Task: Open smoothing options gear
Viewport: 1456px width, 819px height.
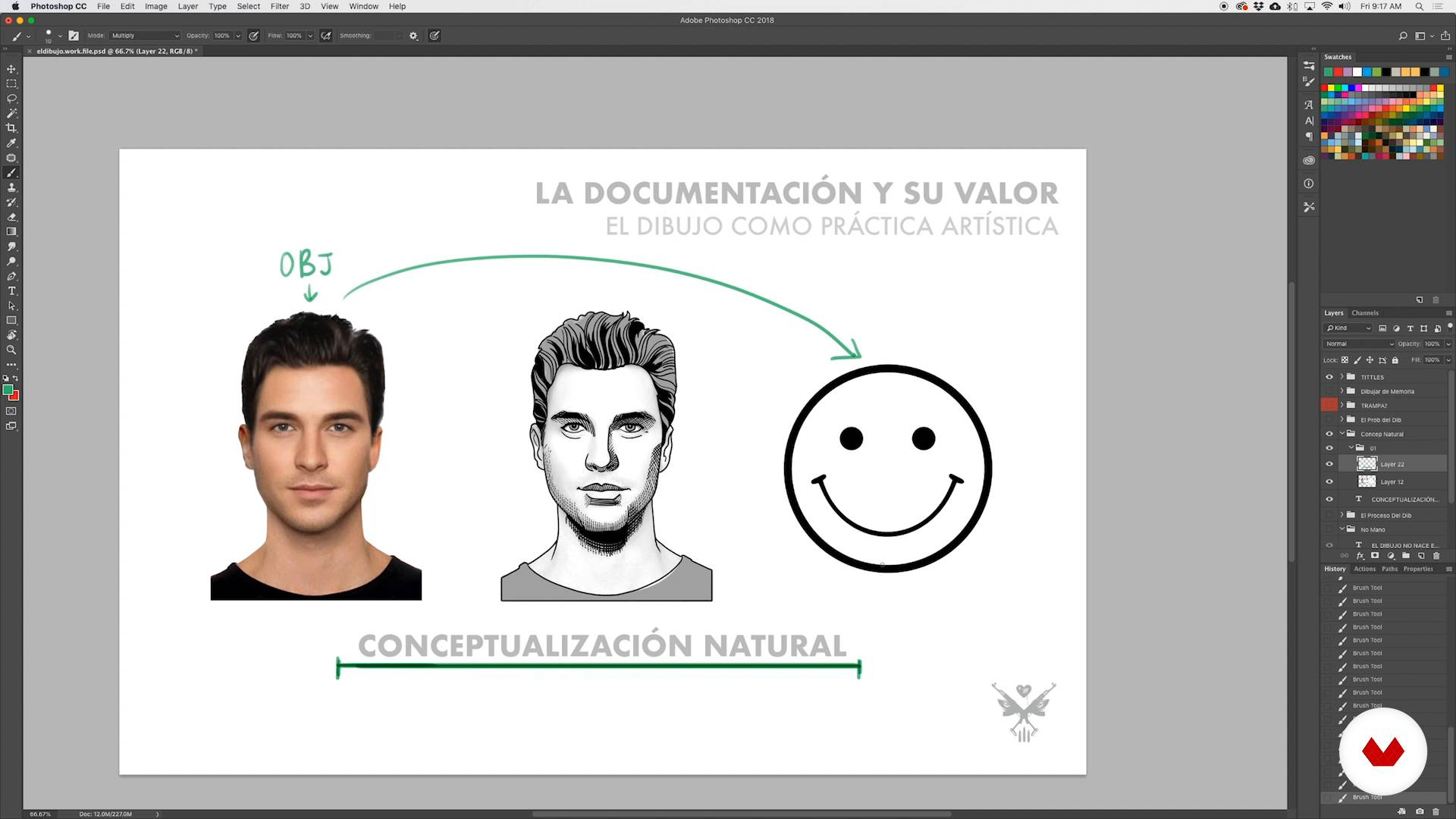Action: (x=413, y=36)
